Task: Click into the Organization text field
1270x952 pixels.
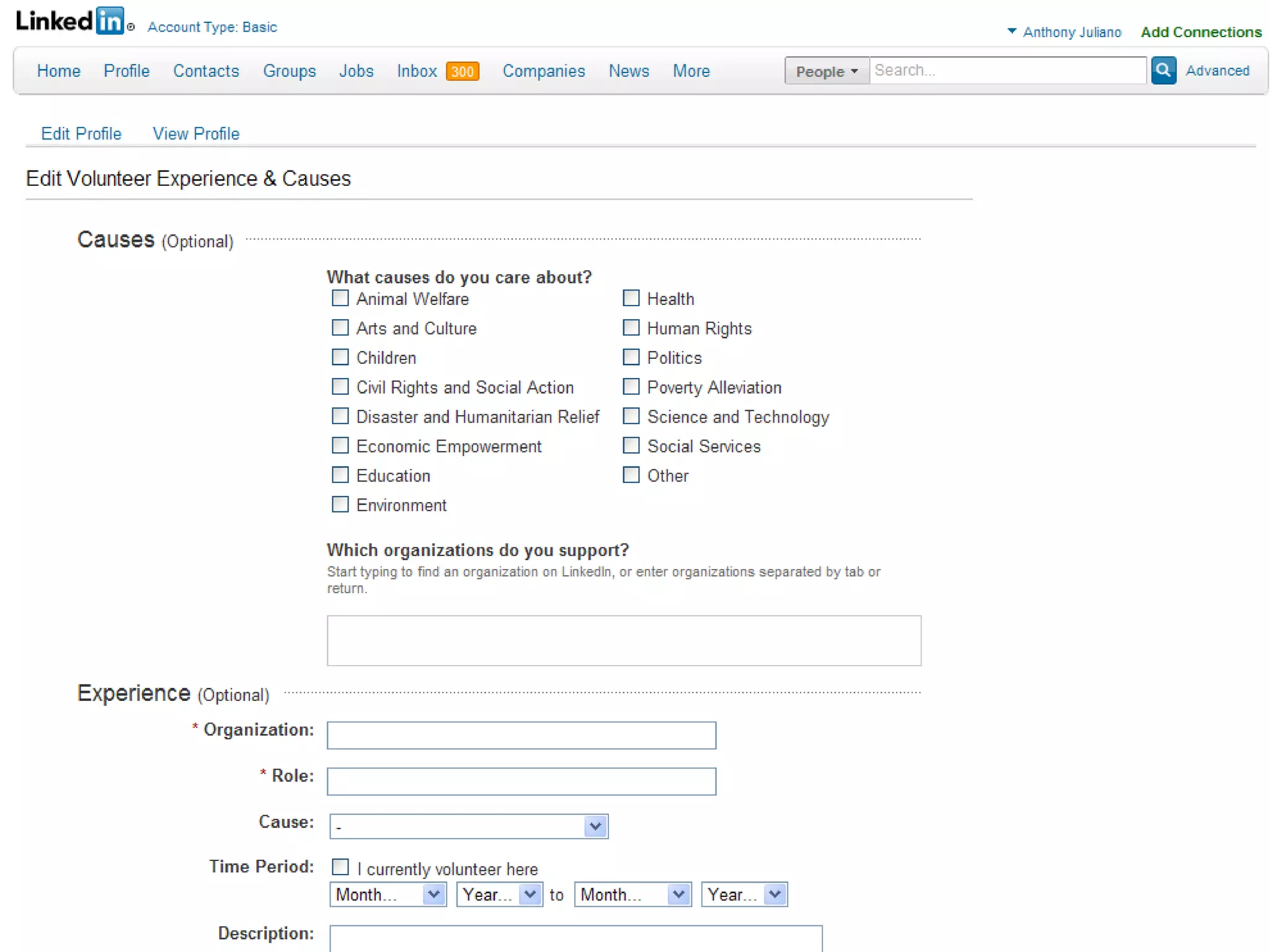Action: 521,735
